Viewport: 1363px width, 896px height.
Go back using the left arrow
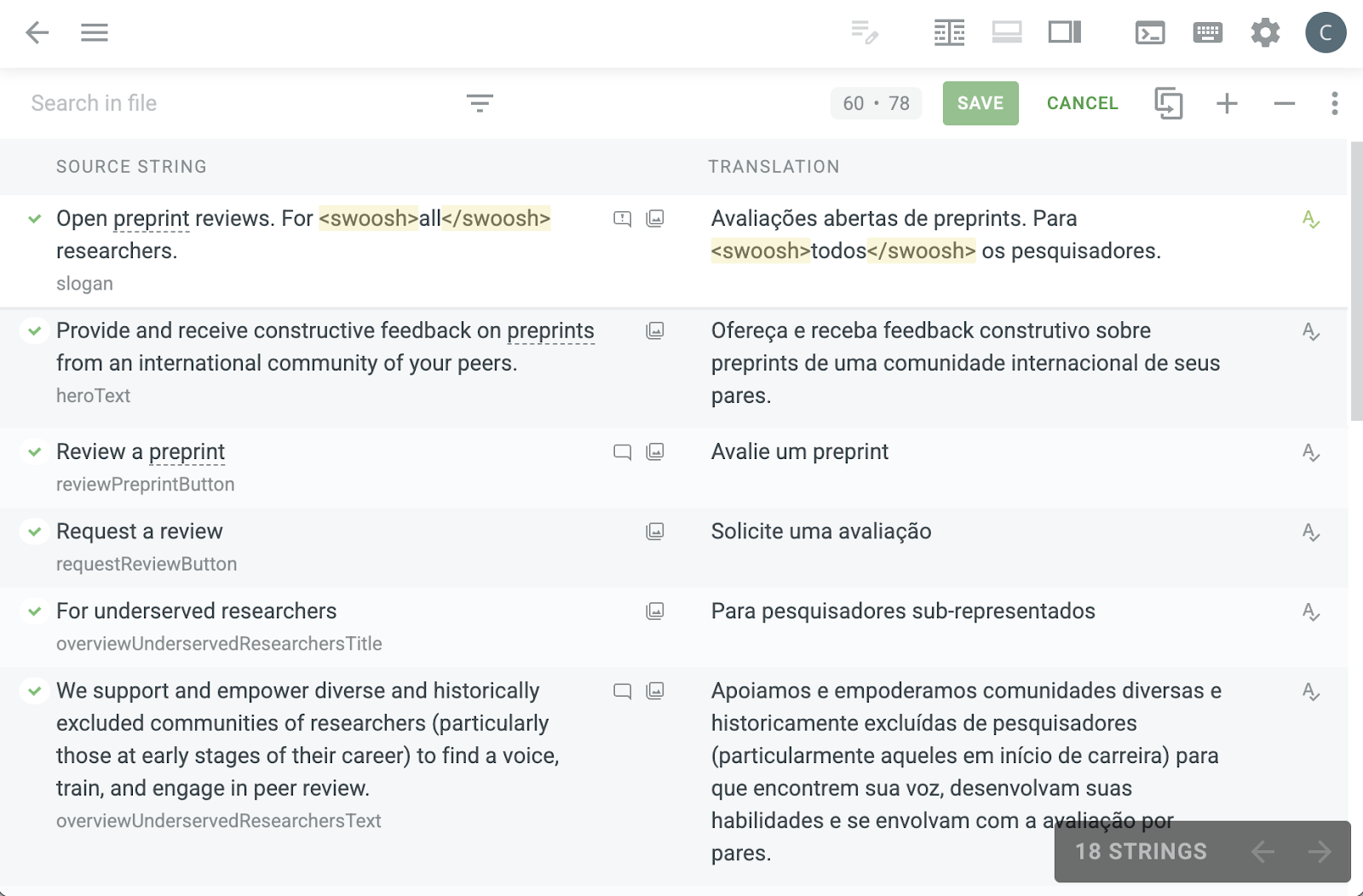click(37, 33)
